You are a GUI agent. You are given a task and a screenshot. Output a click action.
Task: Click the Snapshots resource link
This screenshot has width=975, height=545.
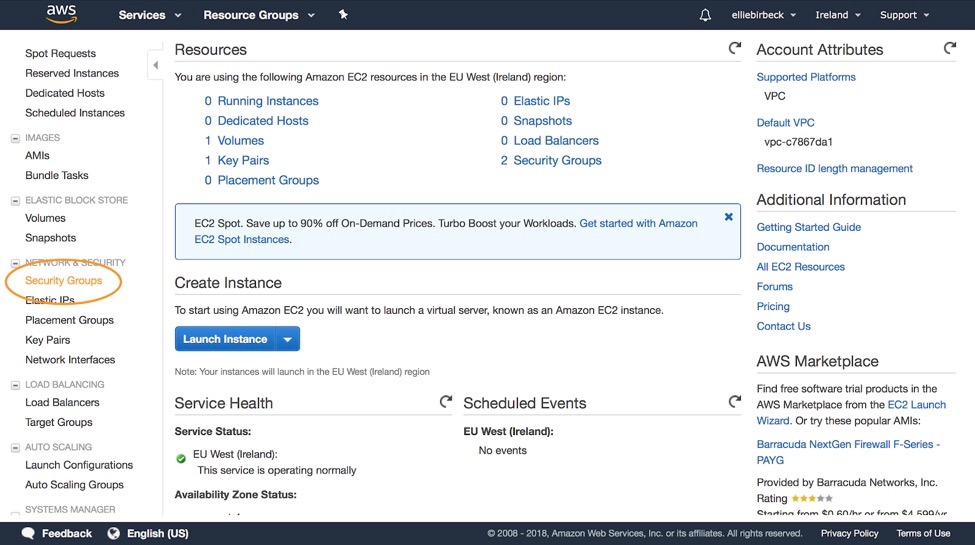[x=542, y=121]
